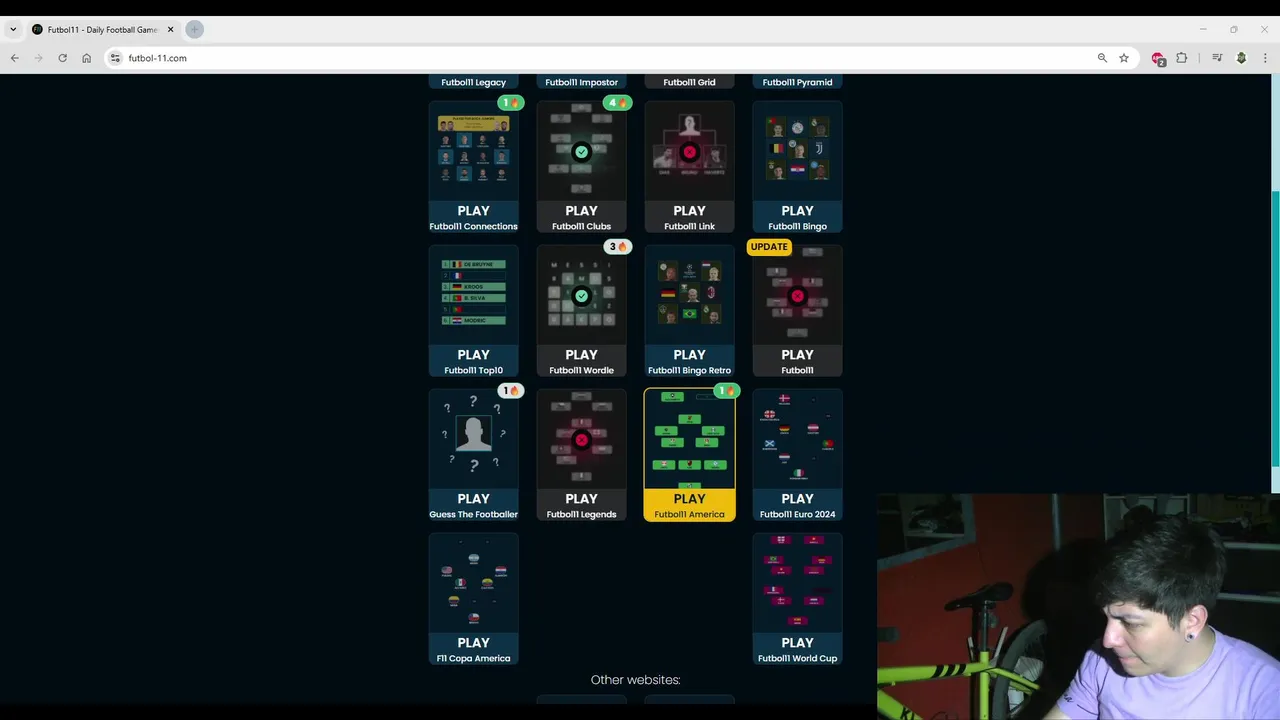The image size is (1280, 720).
Task: Close the Futbol11 browser tab
Action: coord(170,30)
